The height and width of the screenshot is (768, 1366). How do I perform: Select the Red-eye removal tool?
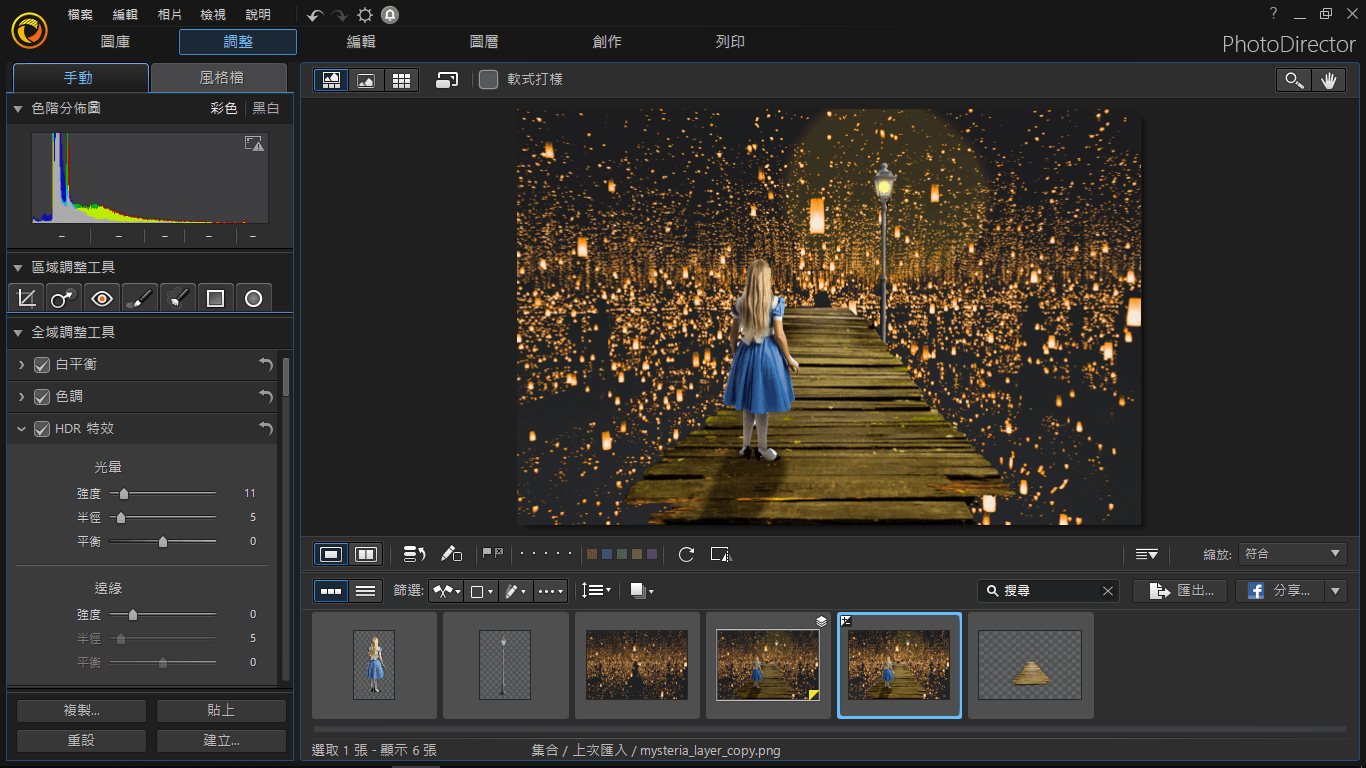tap(102, 297)
